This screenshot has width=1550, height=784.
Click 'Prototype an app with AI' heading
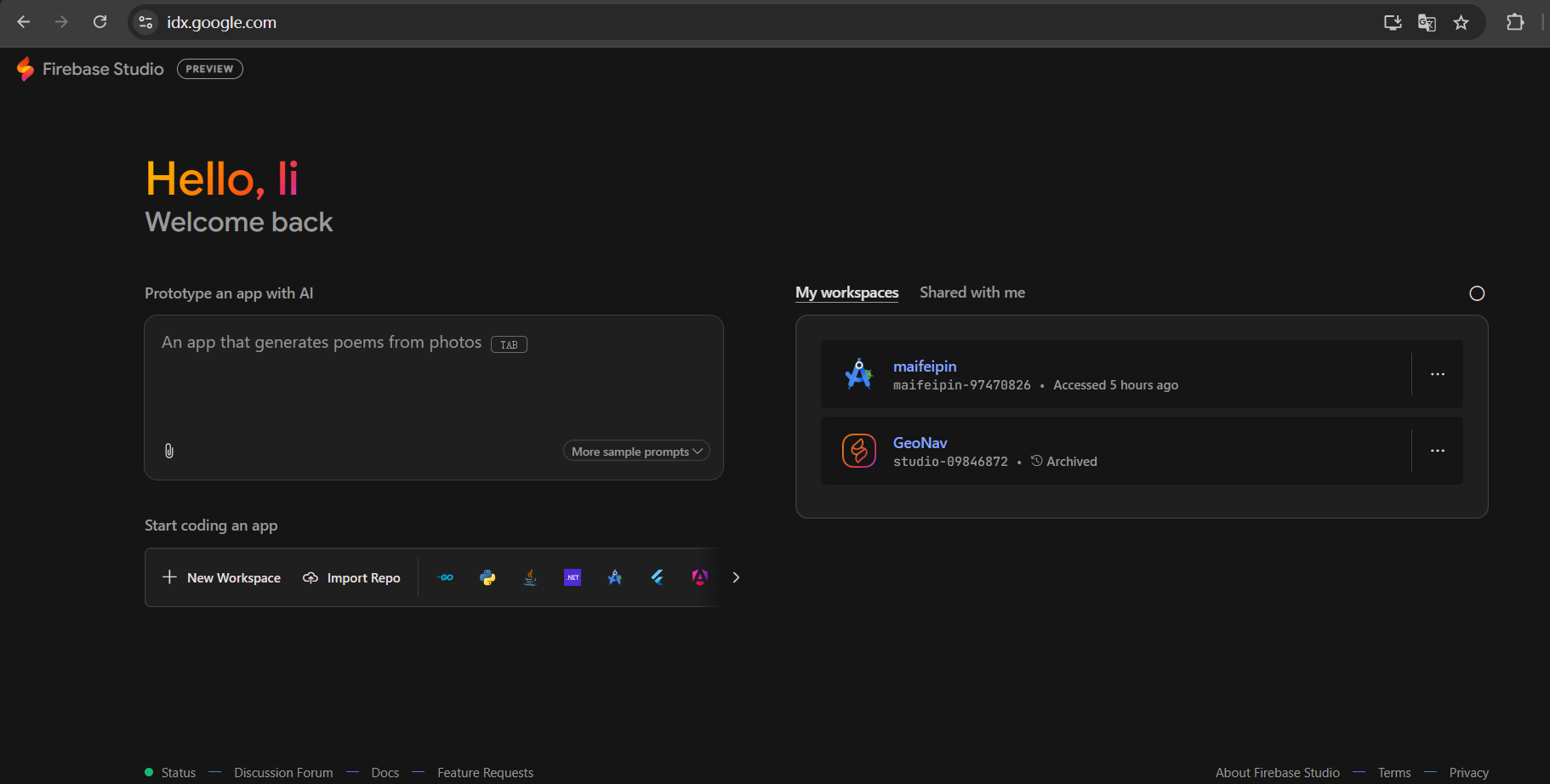pyautogui.click(x=229, y=293)
